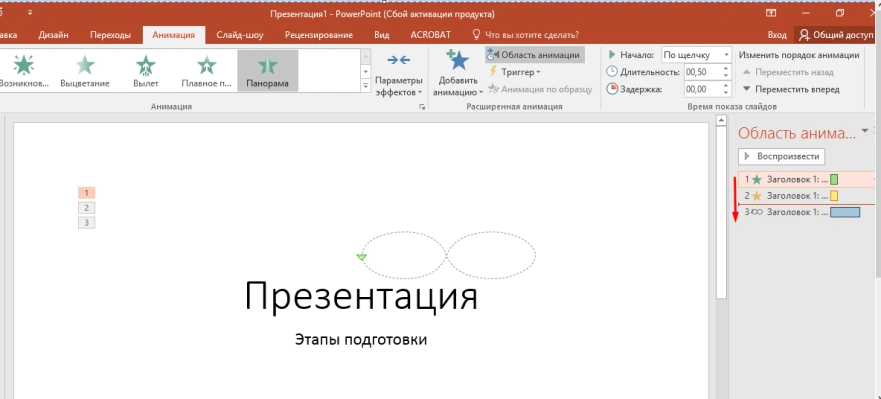Image resolution: width=881 pixels, height=399 pixels.
Task: Open the Вид ribbon tab
Action: click(382, 35)
